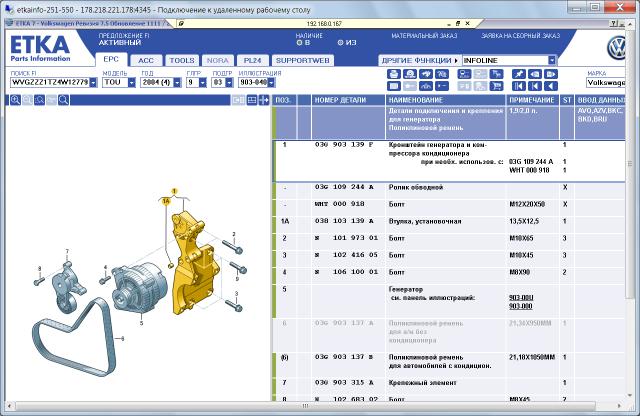
Task: Click the arrow-cross expand panel icon
Action: tap(264, 100)
